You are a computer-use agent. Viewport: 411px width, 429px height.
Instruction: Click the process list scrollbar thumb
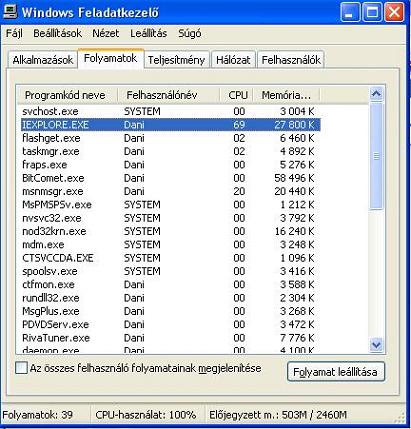376,156
